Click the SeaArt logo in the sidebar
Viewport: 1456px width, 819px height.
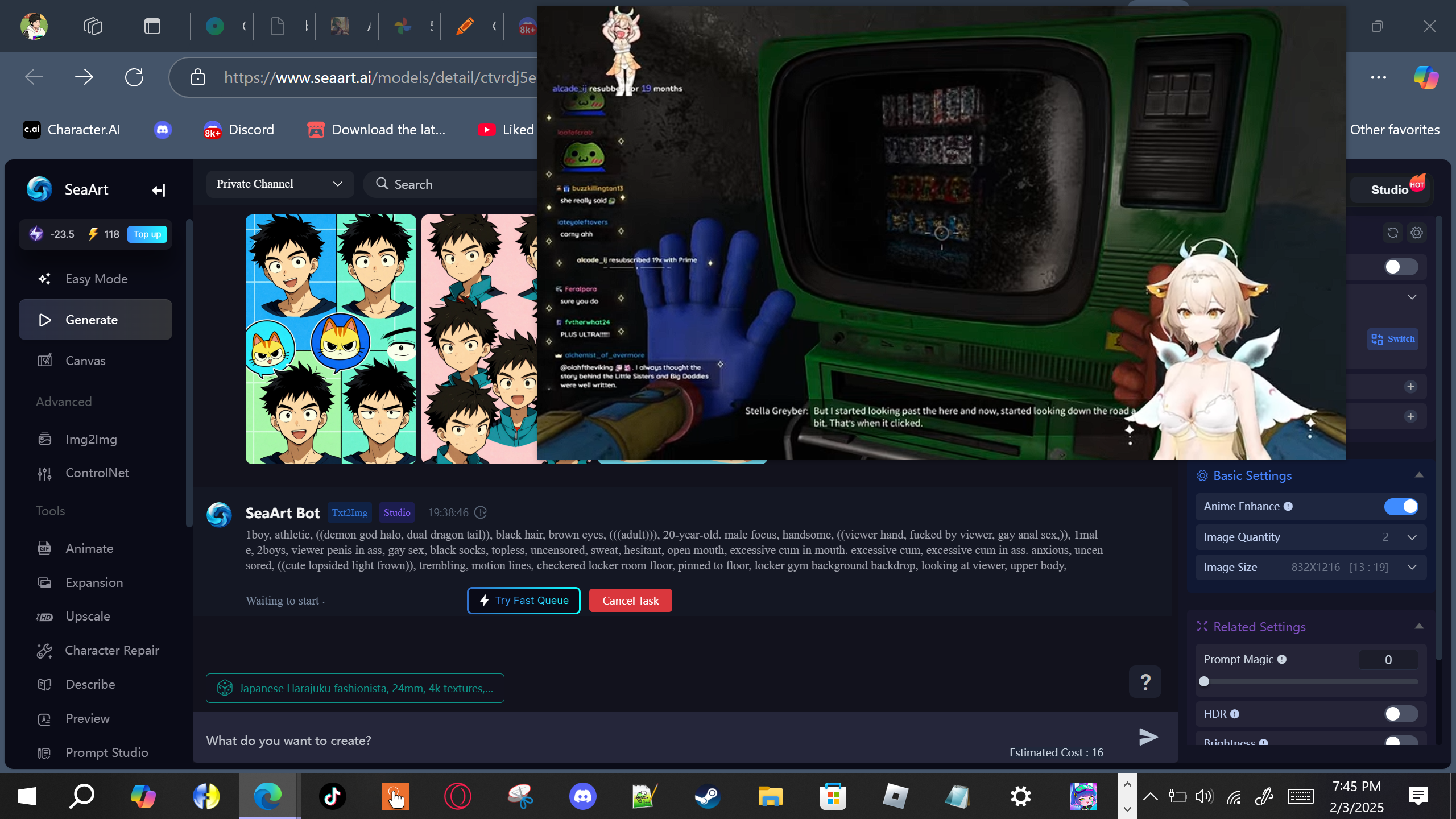click(39, 189)
